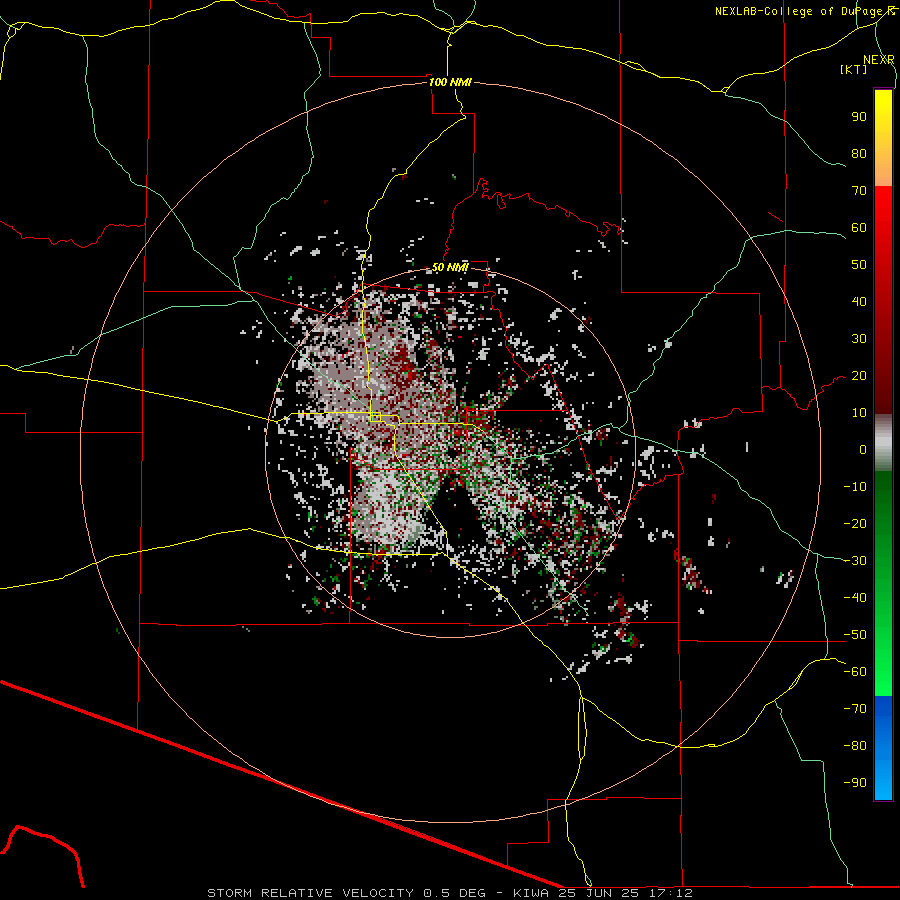Viewport: 900px width, 900px height.
Task: Select the 0 value on velocity scale
Action: coord(863,449)
